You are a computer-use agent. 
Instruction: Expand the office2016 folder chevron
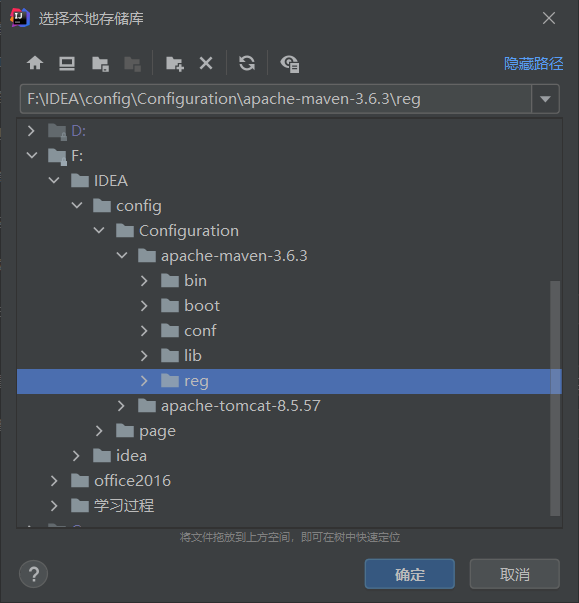click(x=54, y=481)
